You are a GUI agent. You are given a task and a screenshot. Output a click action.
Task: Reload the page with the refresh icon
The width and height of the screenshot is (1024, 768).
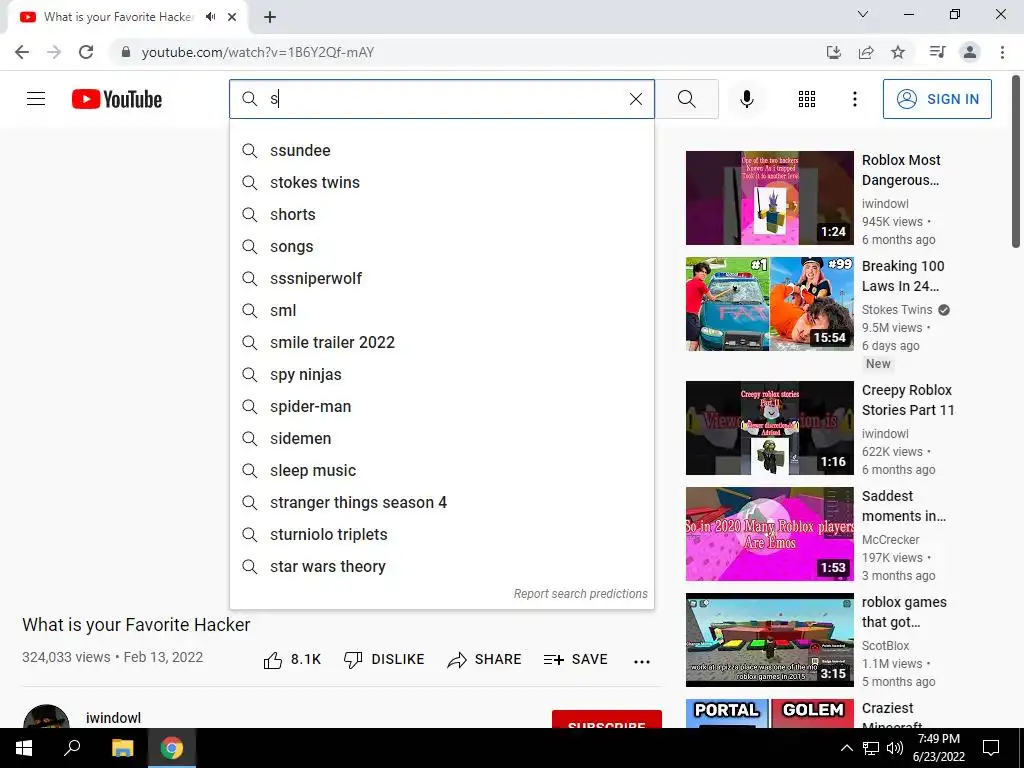[86, 52]
